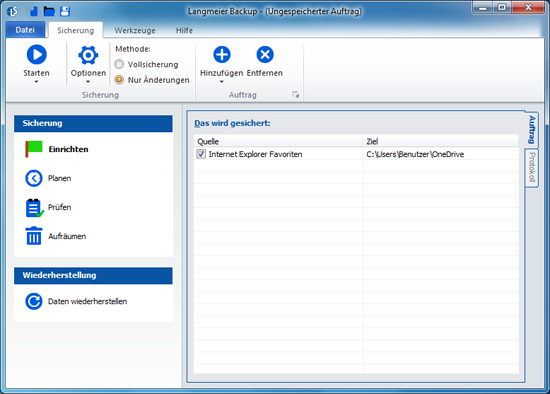The width and height of the screenshot is (550, 394).
Task: Click the save disk icon in title bar
Action: click(x=65, y=12)
